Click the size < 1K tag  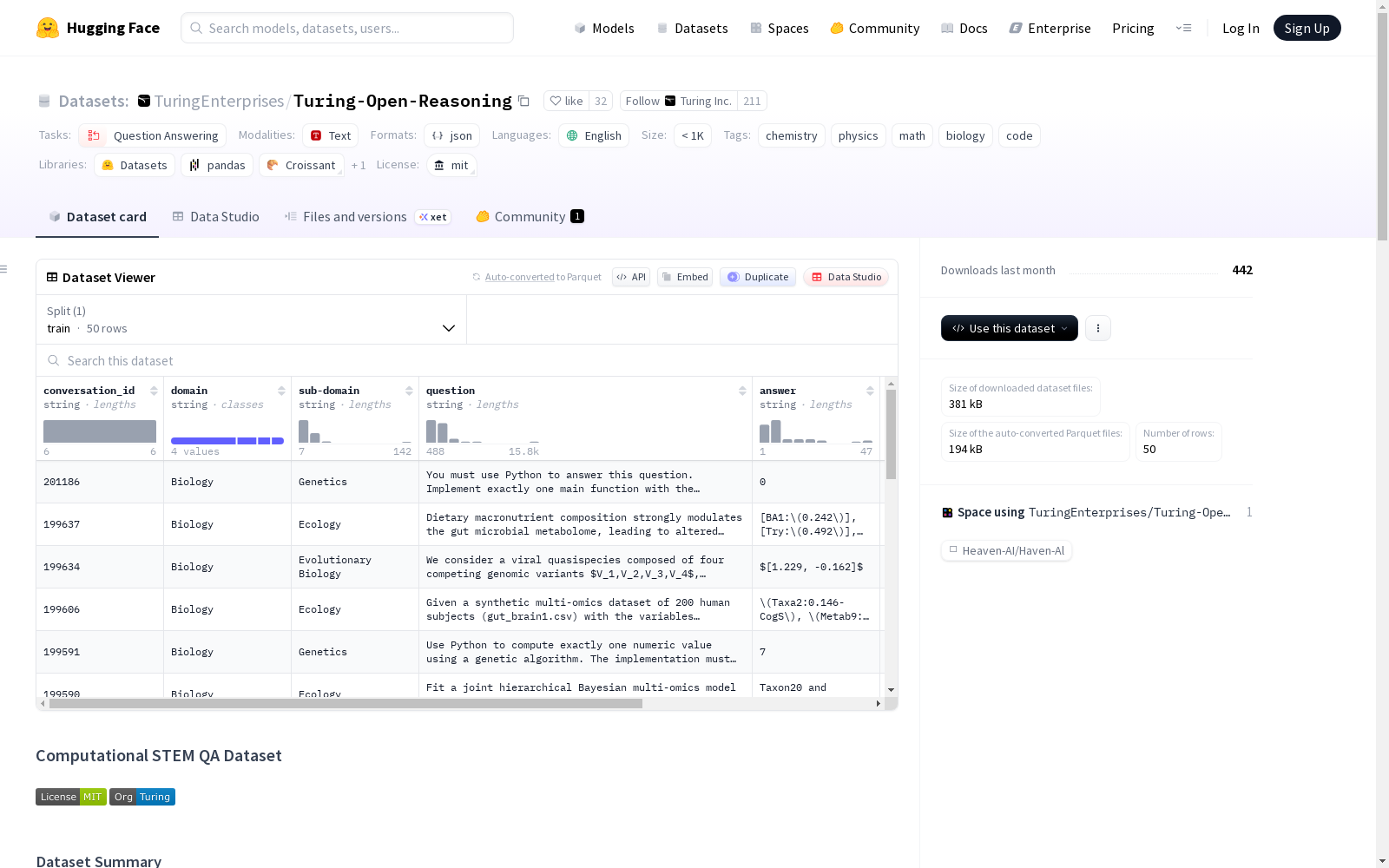point(693,135)
